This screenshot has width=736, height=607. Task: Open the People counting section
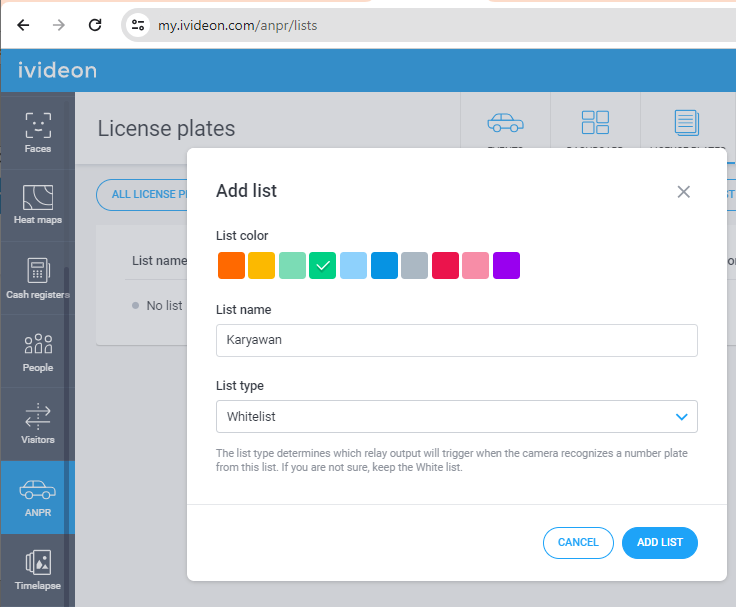pos(38,352)
